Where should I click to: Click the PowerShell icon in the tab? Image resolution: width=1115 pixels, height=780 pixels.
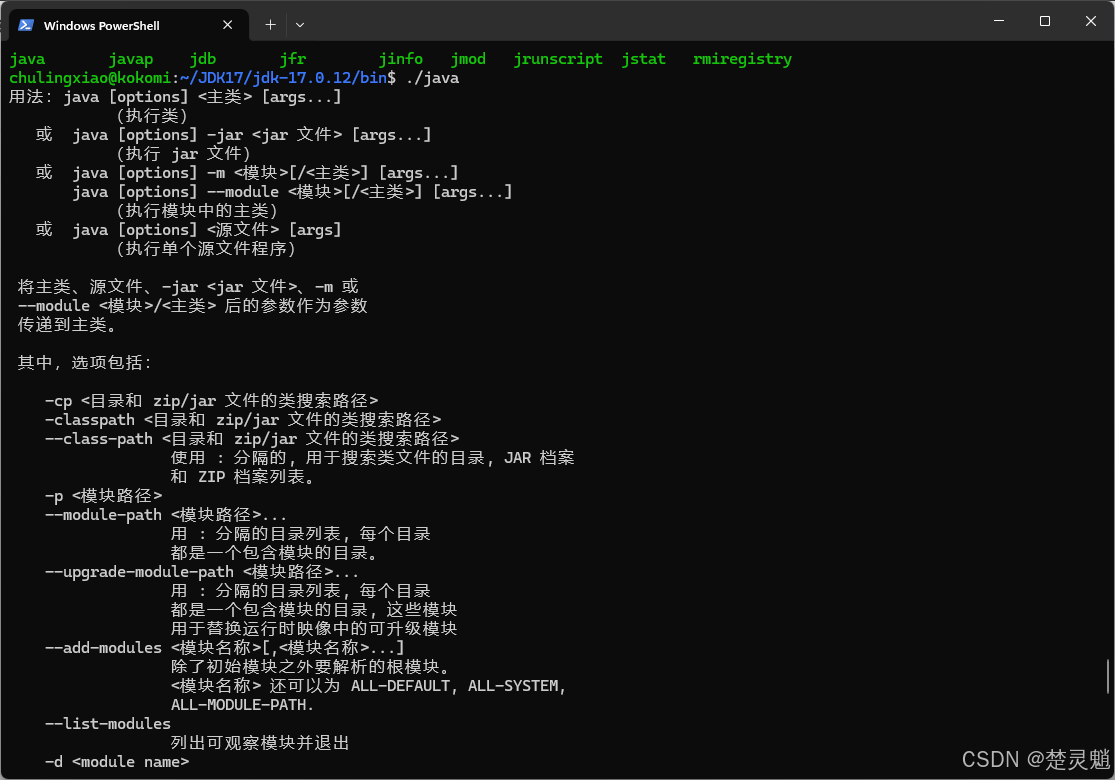coord(26,25)
